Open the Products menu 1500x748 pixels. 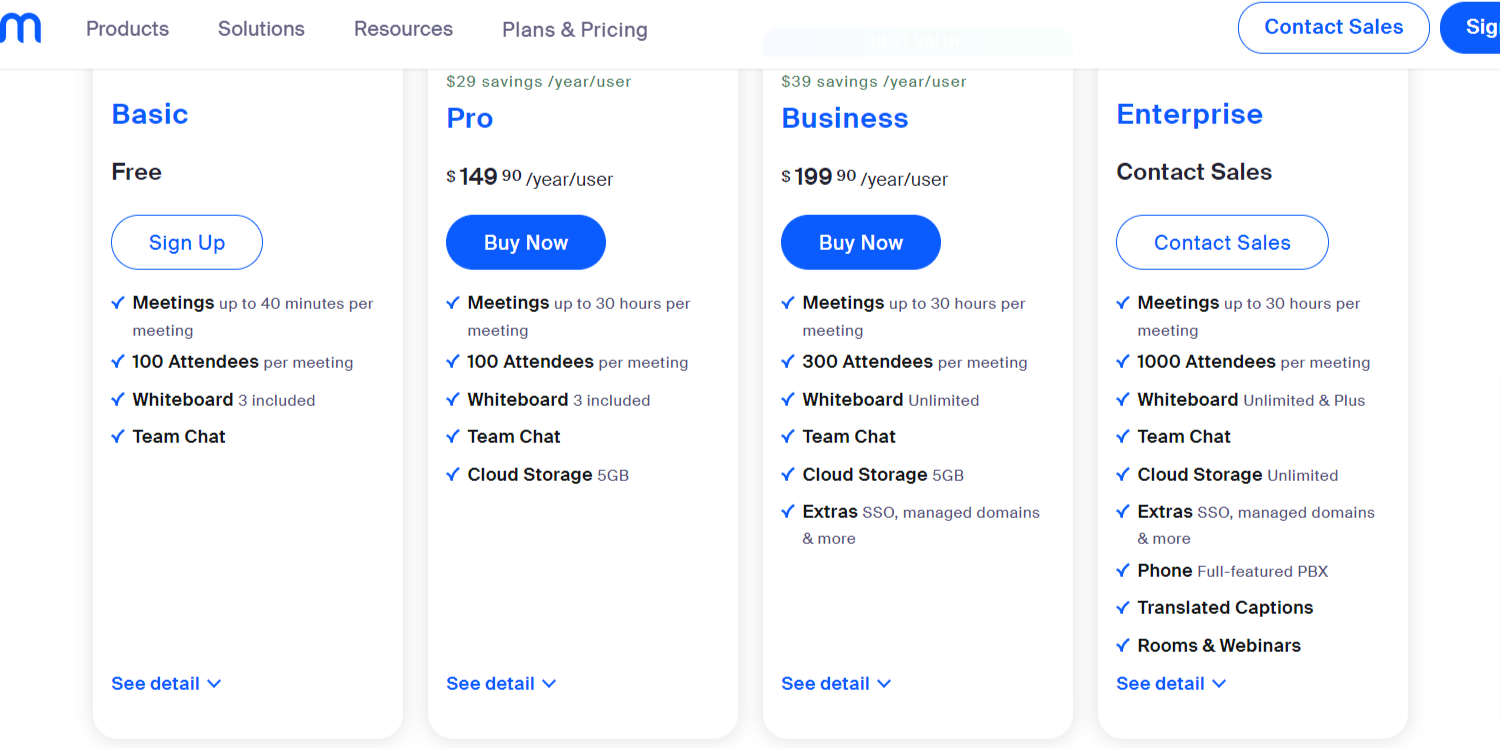[127, 29]
